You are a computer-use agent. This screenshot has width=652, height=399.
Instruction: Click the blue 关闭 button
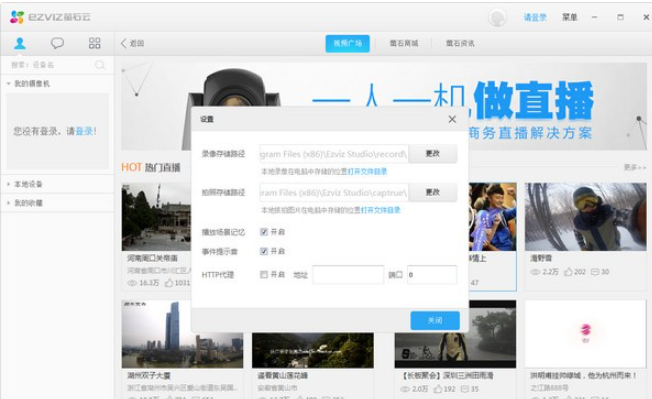click(x=435, y=320)
